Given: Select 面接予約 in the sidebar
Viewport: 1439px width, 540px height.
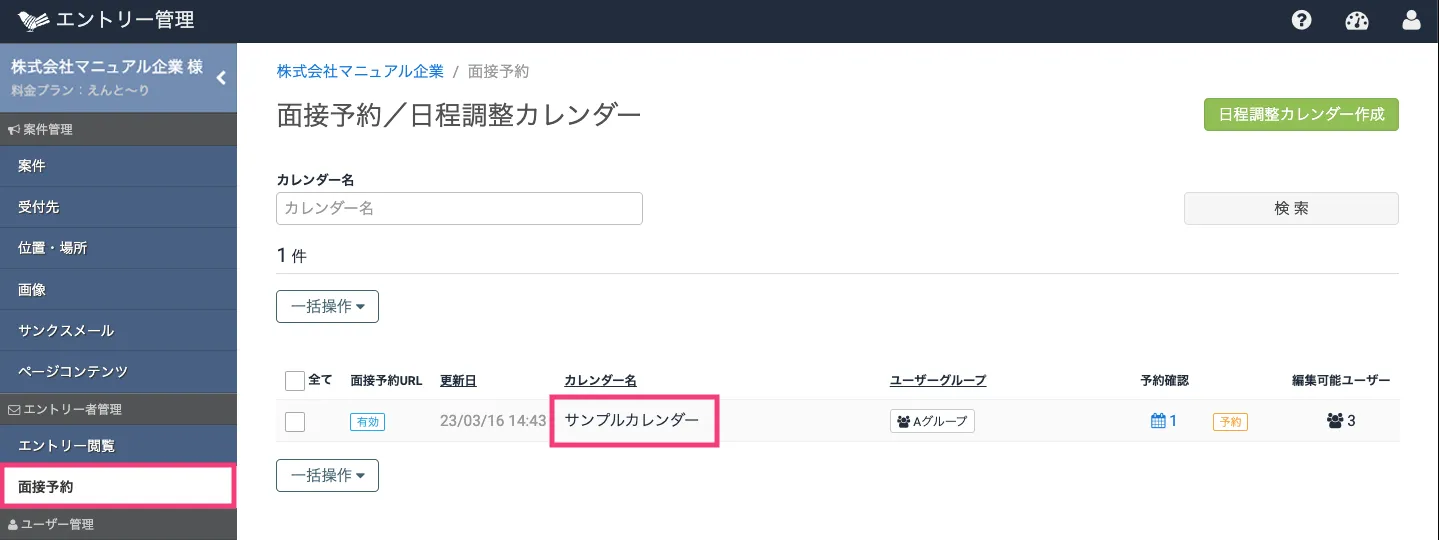Looking at the screenshot, I should [x=117, y=487].
